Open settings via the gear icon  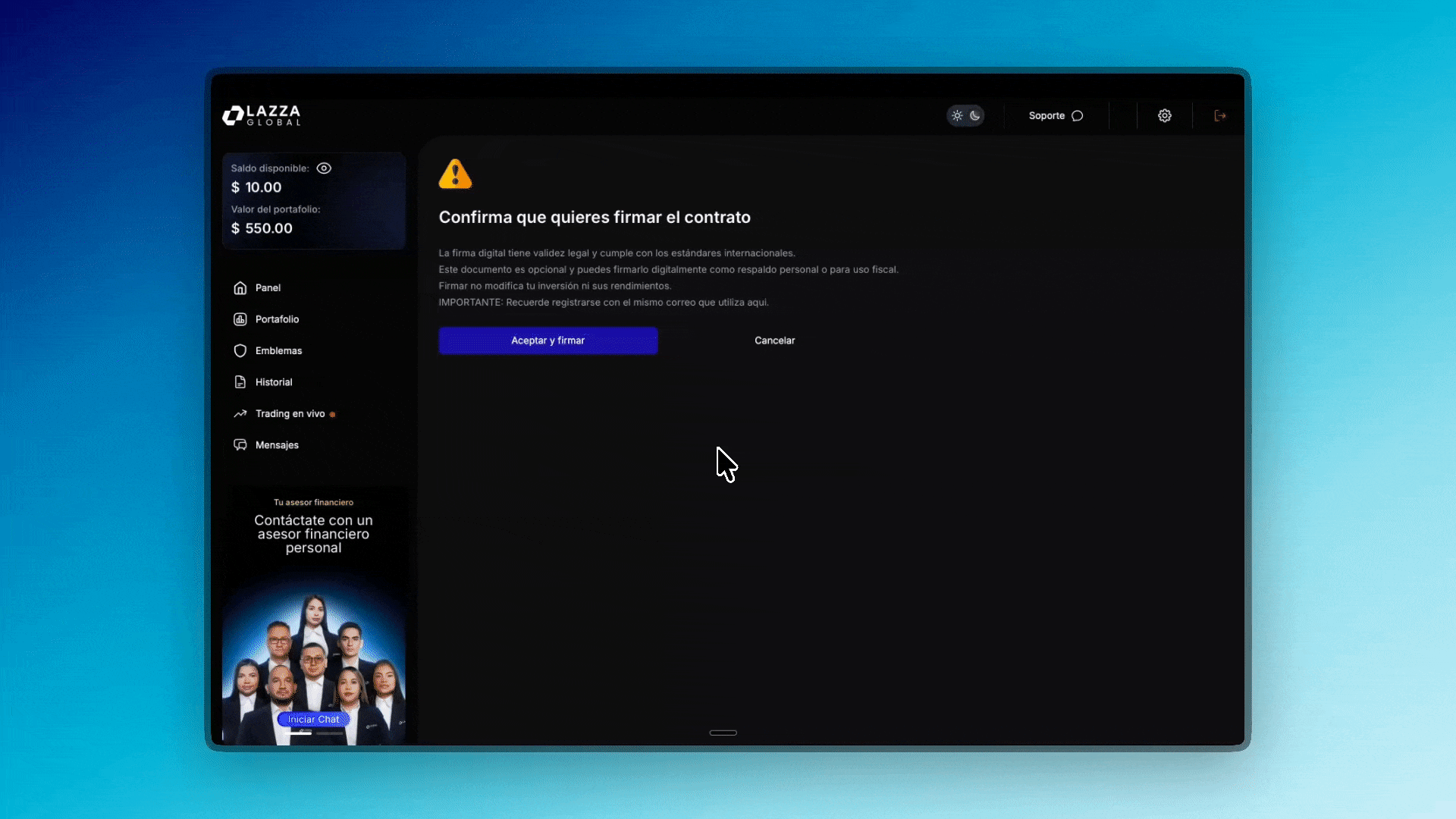pyautogui.click(x=1165, y=116)
